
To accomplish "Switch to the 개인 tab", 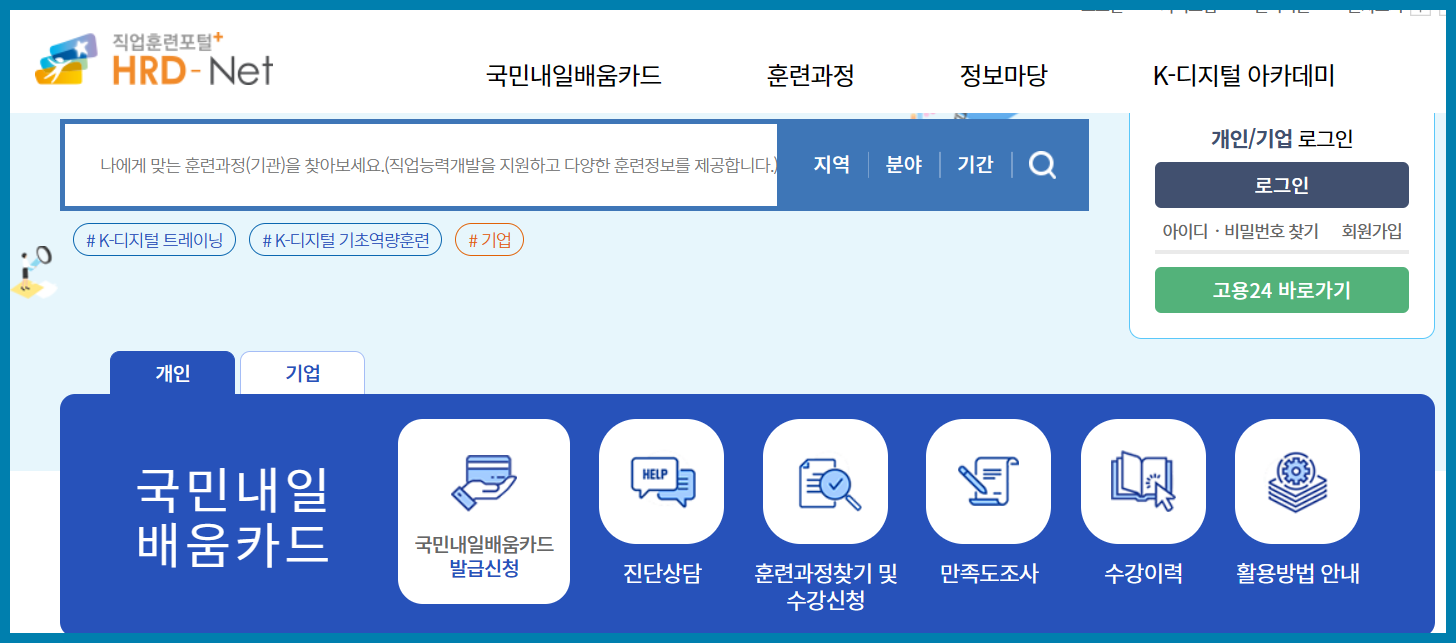I will (x=172, y=373).
